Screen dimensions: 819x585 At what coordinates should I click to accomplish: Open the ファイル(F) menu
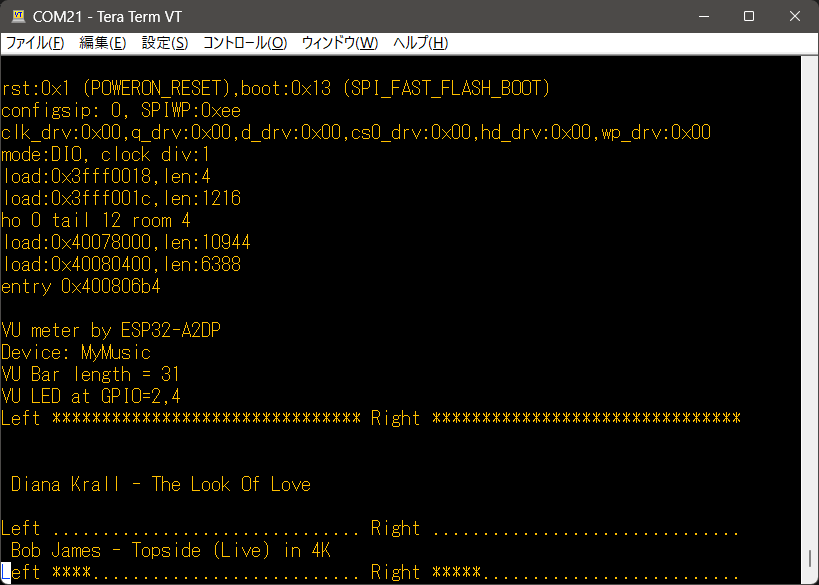(x=35, y=43)
